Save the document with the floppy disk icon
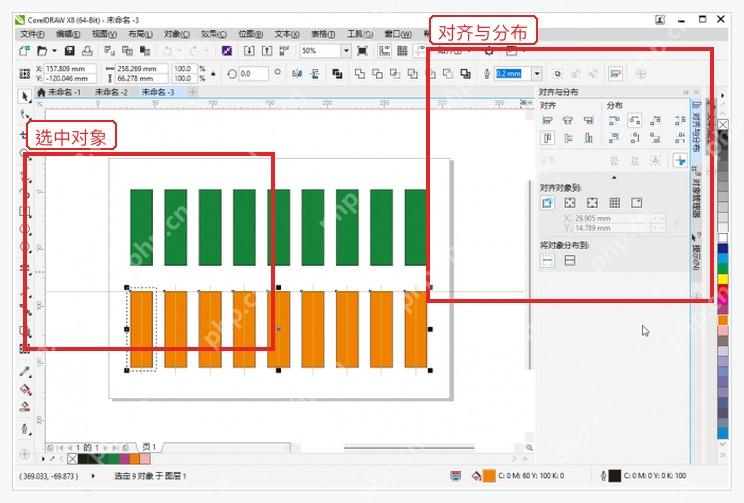Viewport: 744px width, 503px height. click(70, 50)
